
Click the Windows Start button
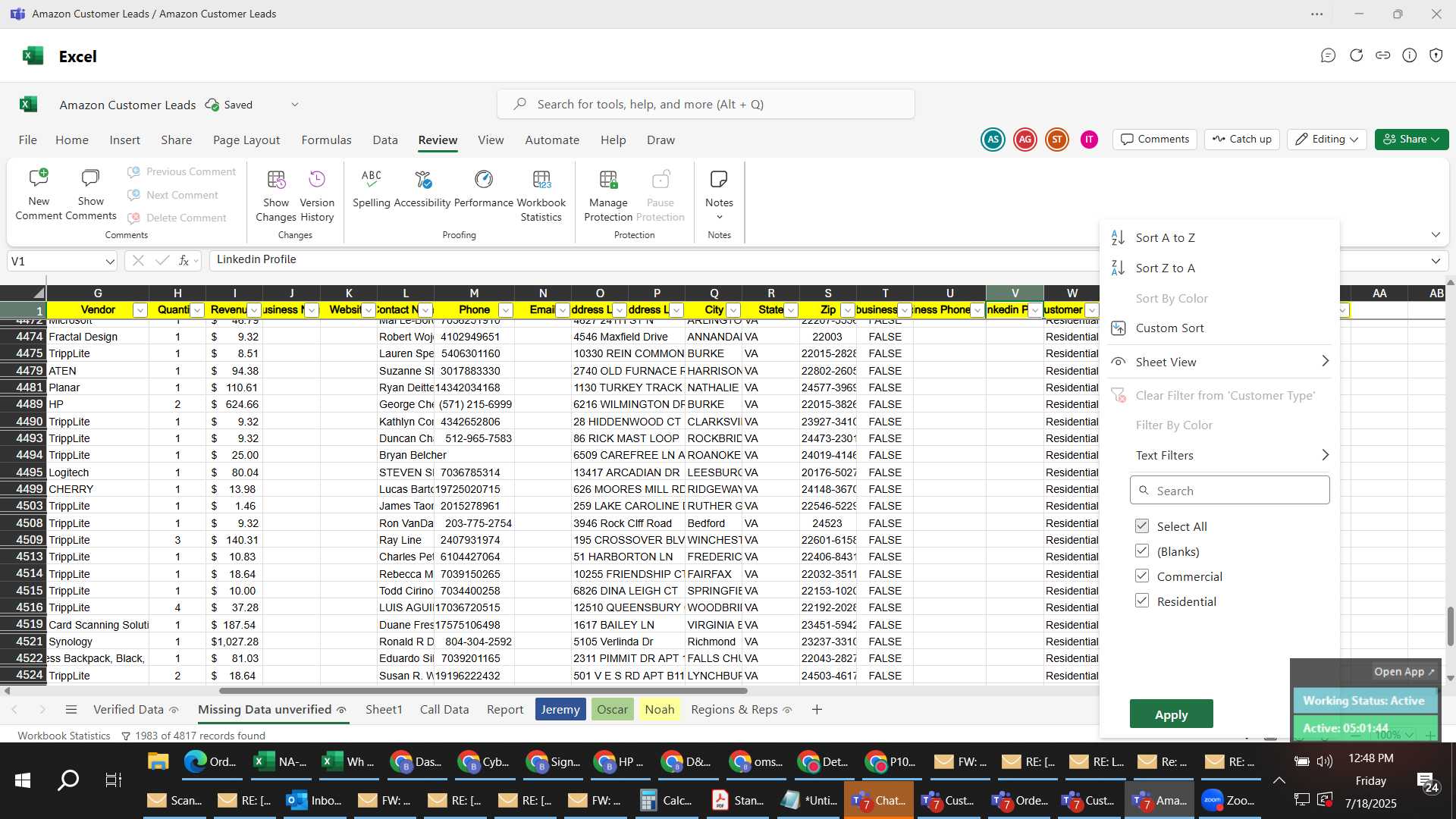coord(23,780)
